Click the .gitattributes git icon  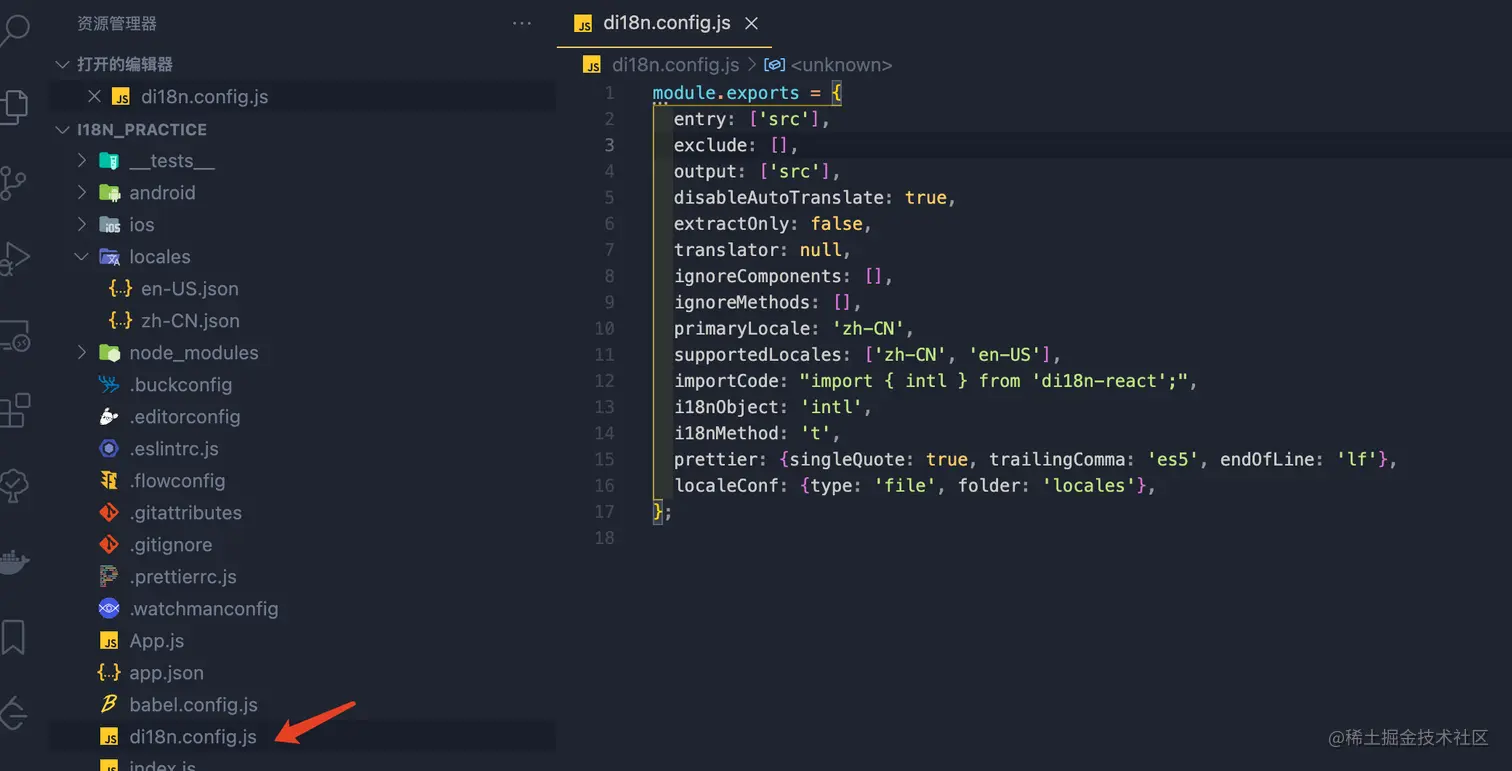(x=109, y=513)
